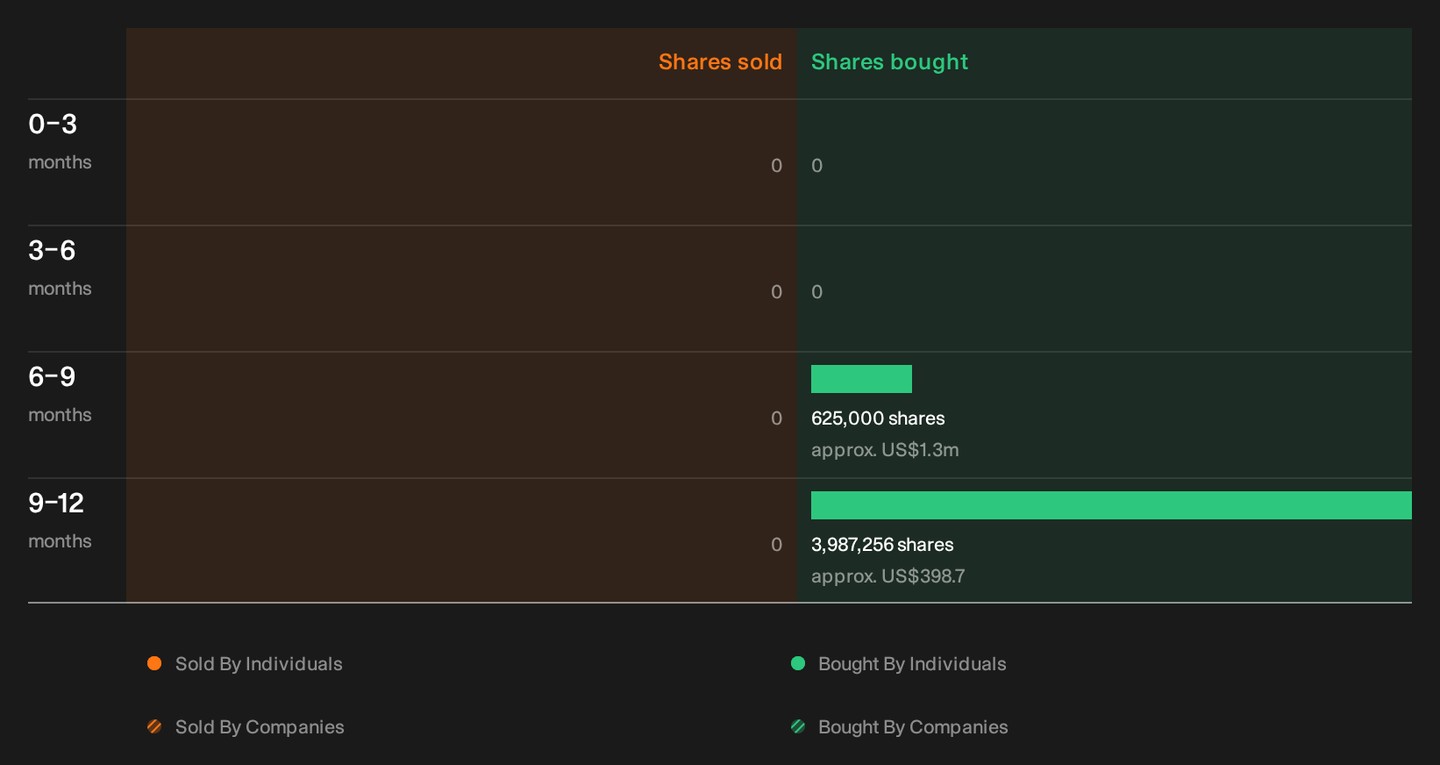Click the approx. US$398.7 value
The height and width of the screenshot is (765, 1440).
pyautogui.click(x=888, y=576)
